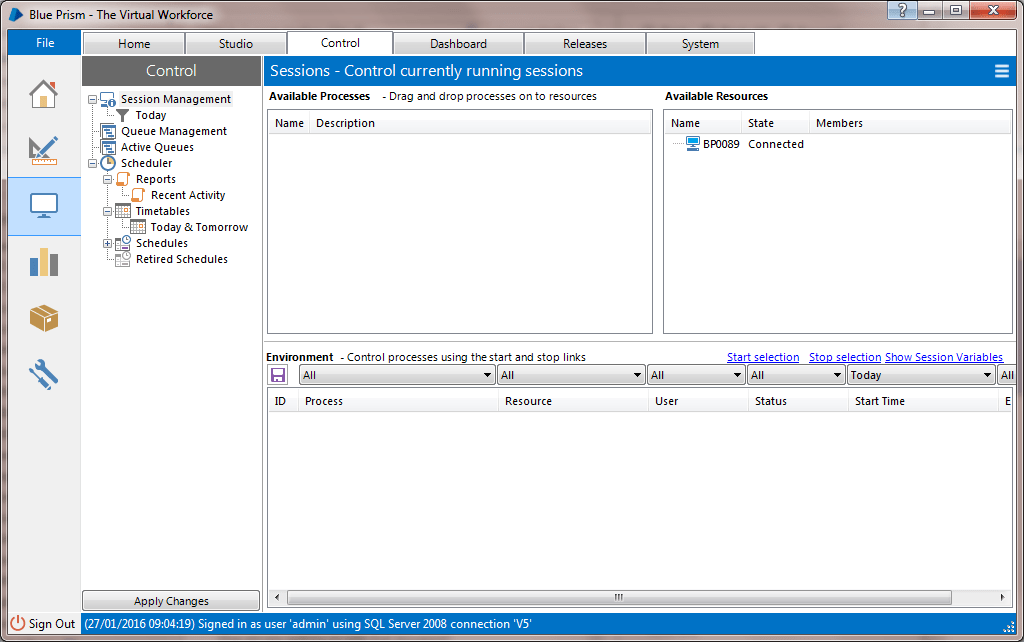Image resolution: width=1024 pixels, height=642 pixels.
Task: Click the Description column header in Processes
Action: click(480, 123)
